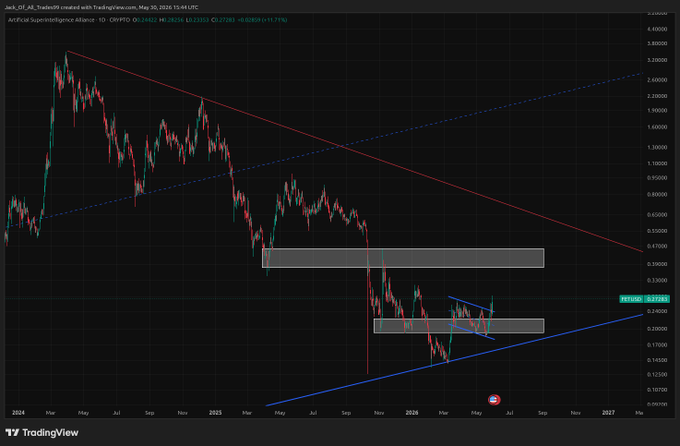
Task: Click the 0.47000 price axis label
Action: click(657, 246)
